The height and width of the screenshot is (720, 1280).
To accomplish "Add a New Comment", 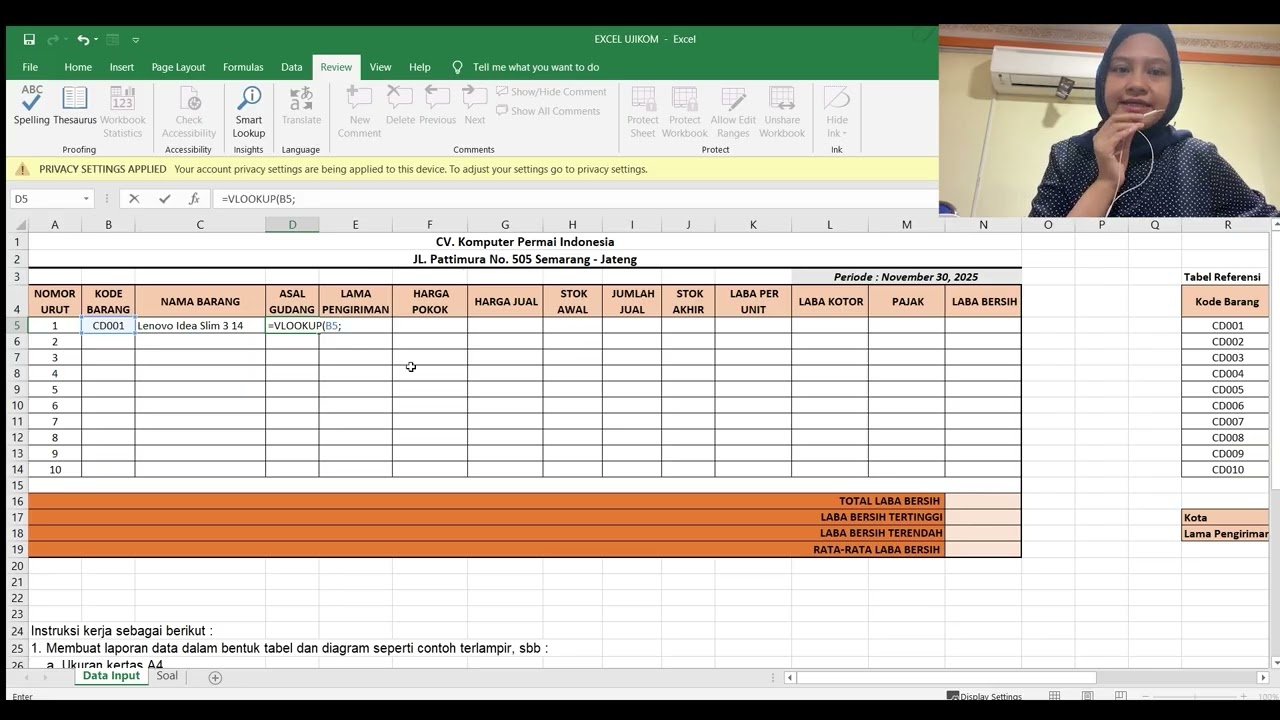I will click(359, 112).
